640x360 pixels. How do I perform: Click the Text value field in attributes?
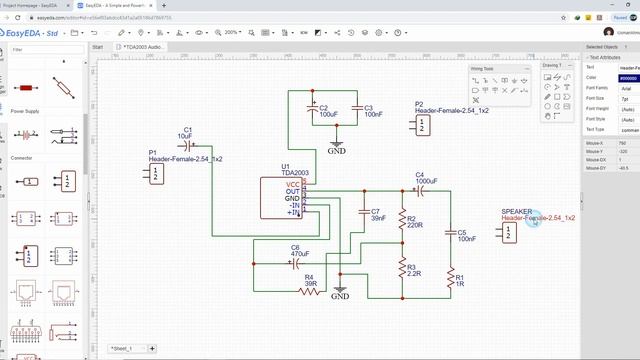629,68
